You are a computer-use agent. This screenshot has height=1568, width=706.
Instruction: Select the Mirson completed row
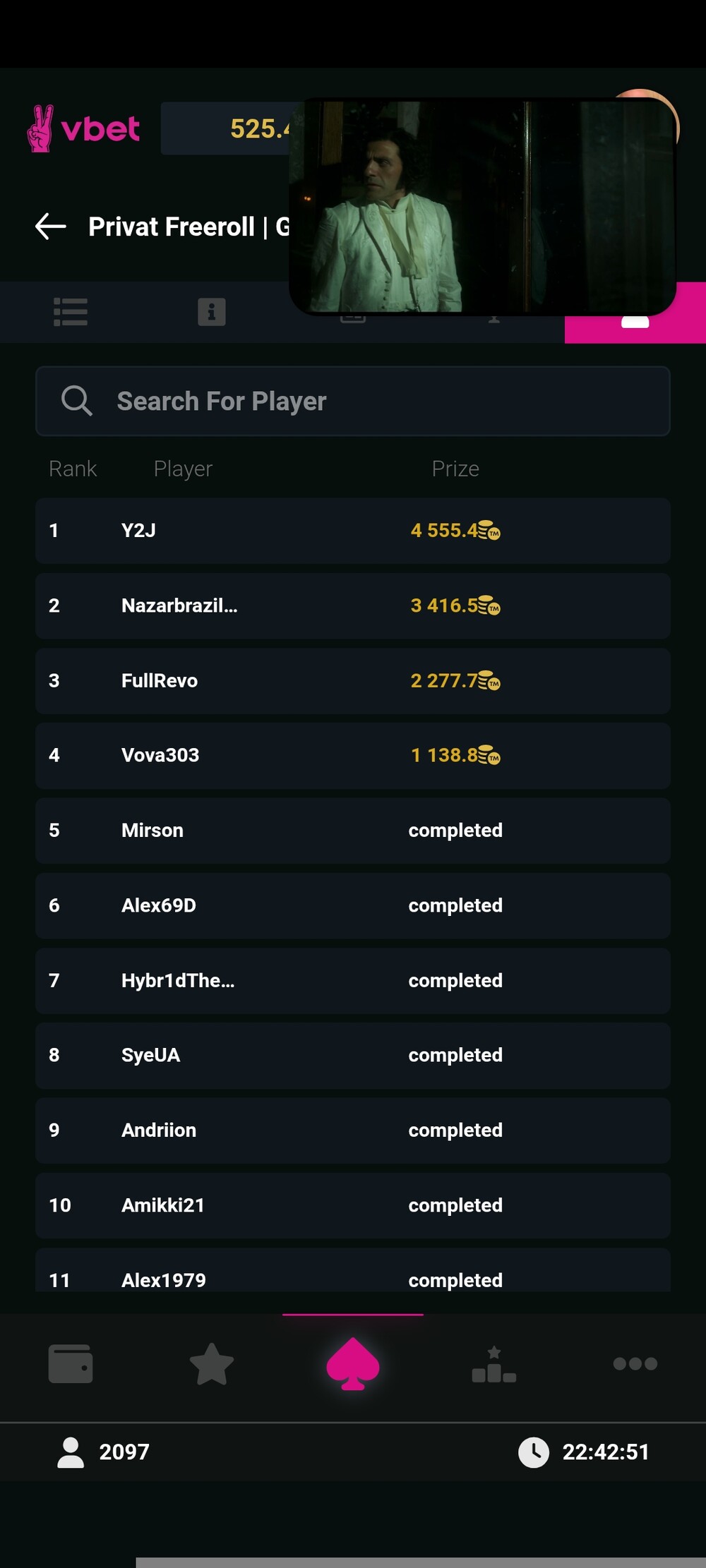click(353, 831)
